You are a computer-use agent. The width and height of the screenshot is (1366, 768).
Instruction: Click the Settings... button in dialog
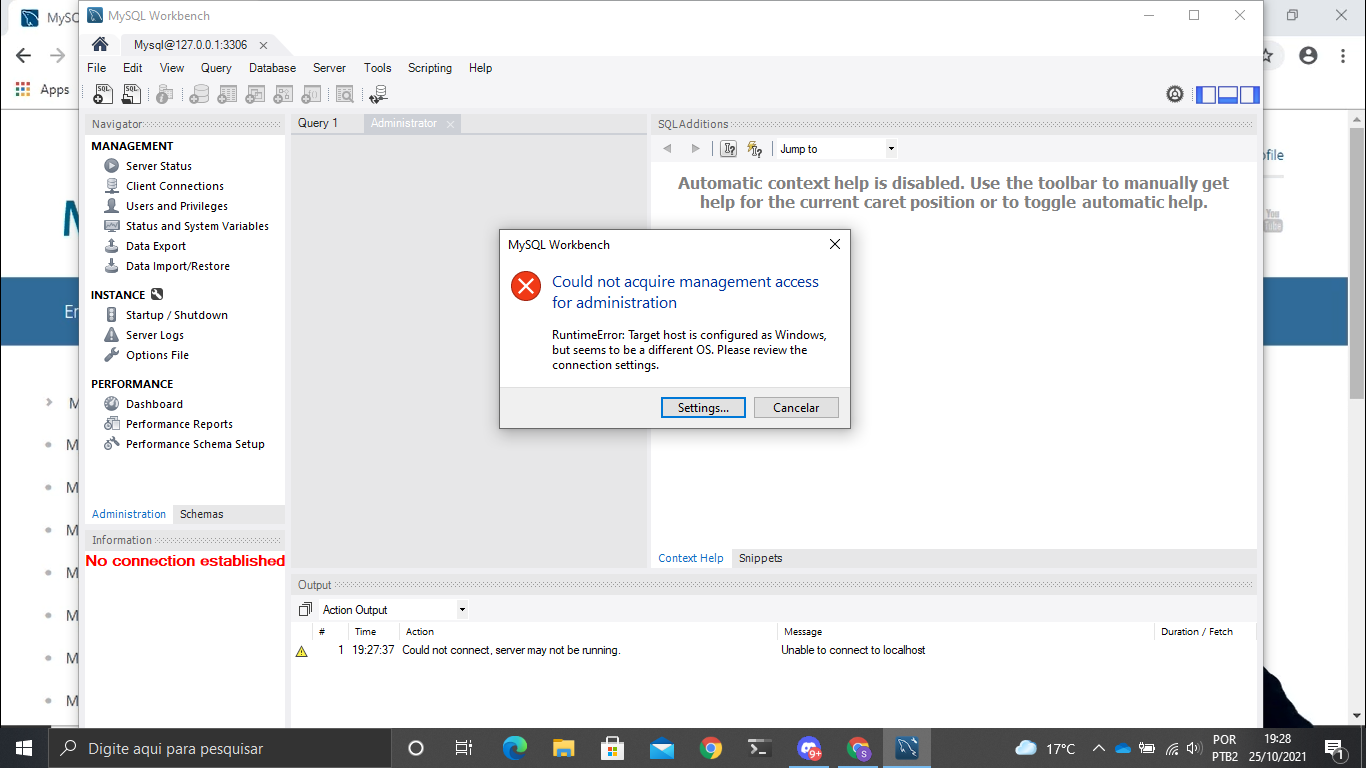point(703,408)
